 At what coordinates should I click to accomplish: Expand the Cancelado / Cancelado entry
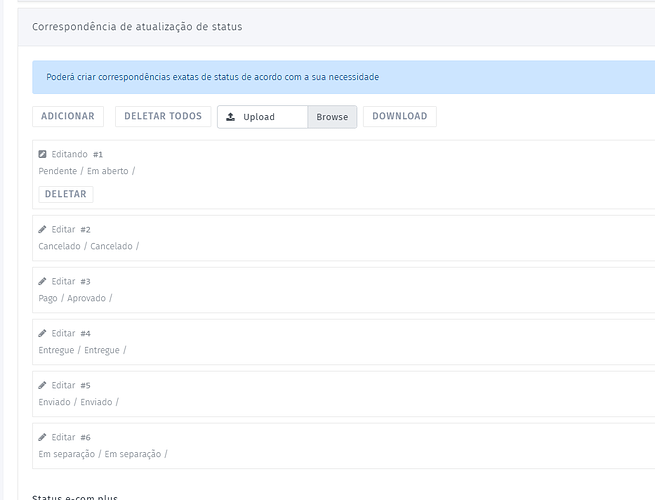tap(88, 246)
